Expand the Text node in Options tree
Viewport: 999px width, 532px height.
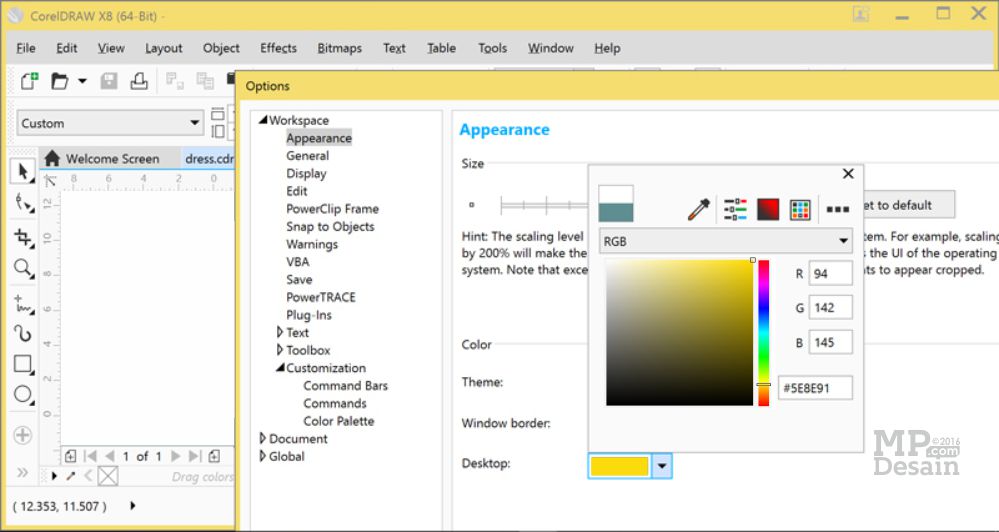(x=280, y=332)
